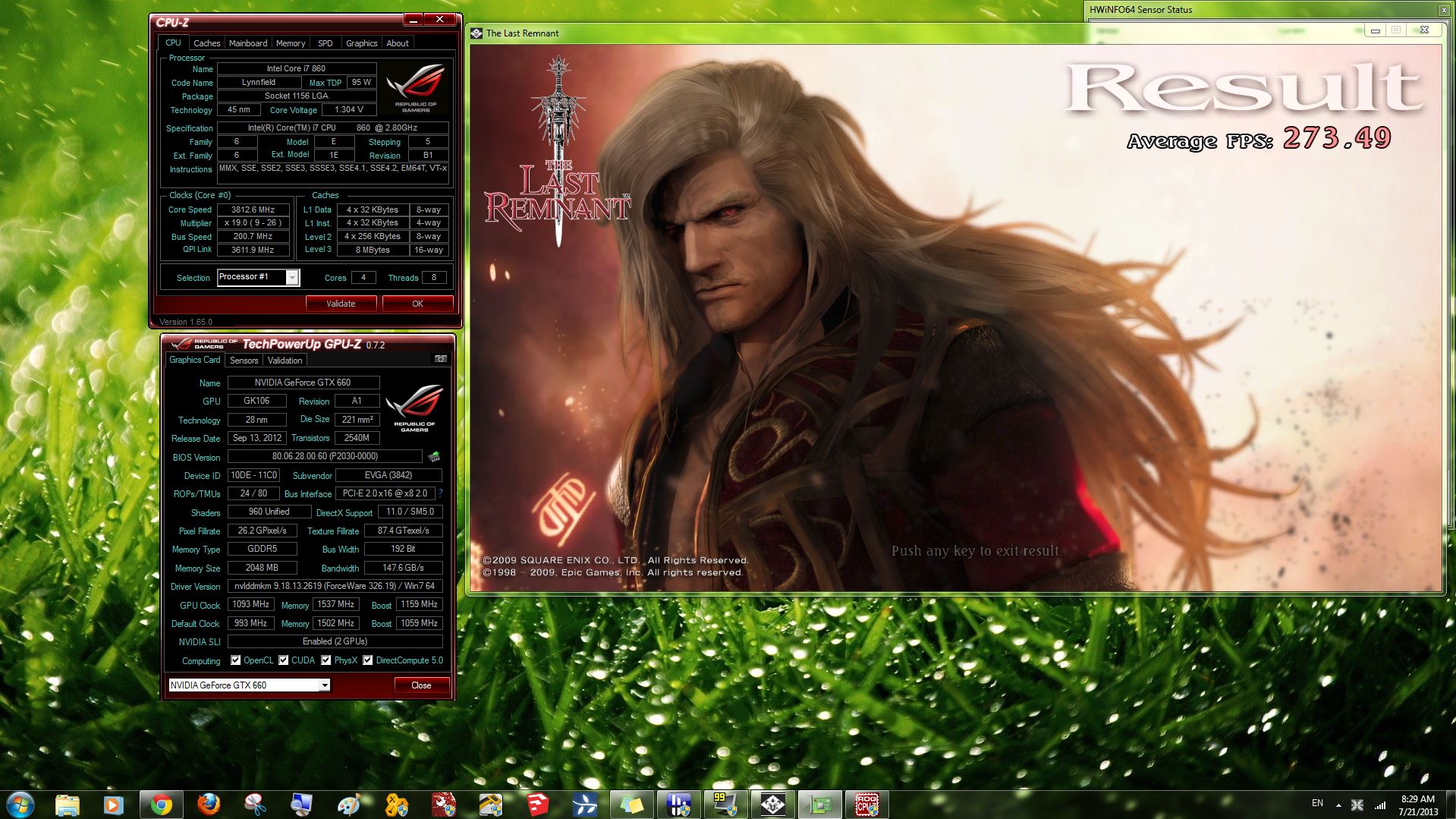Viewport: 1456px width, 819px height.
Task: Switch to the Mainboard tab
Action: coord(248,43)
